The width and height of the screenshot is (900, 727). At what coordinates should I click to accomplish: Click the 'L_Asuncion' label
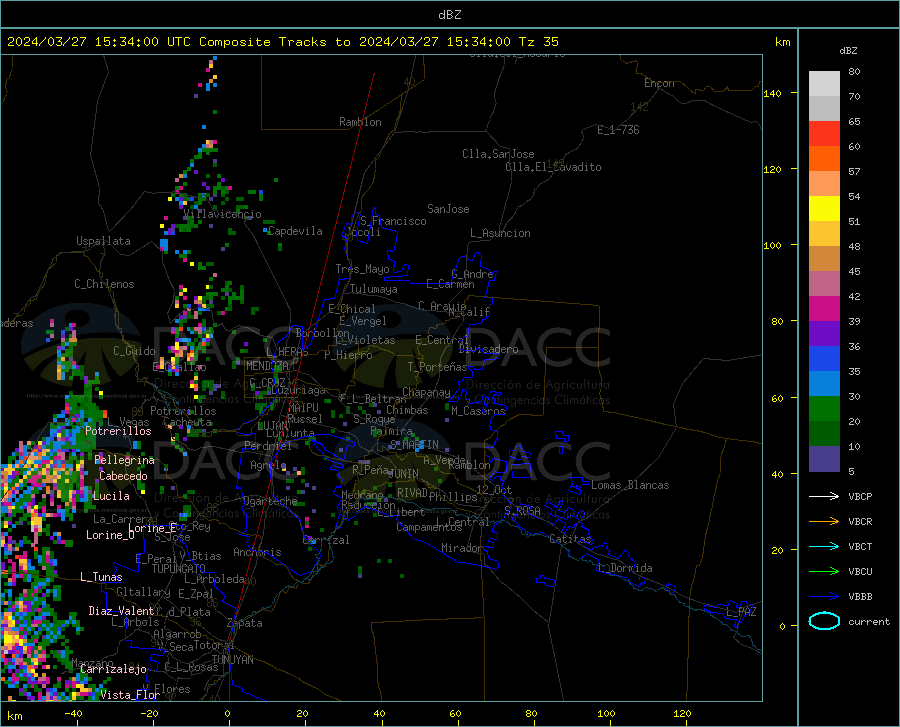500,233
